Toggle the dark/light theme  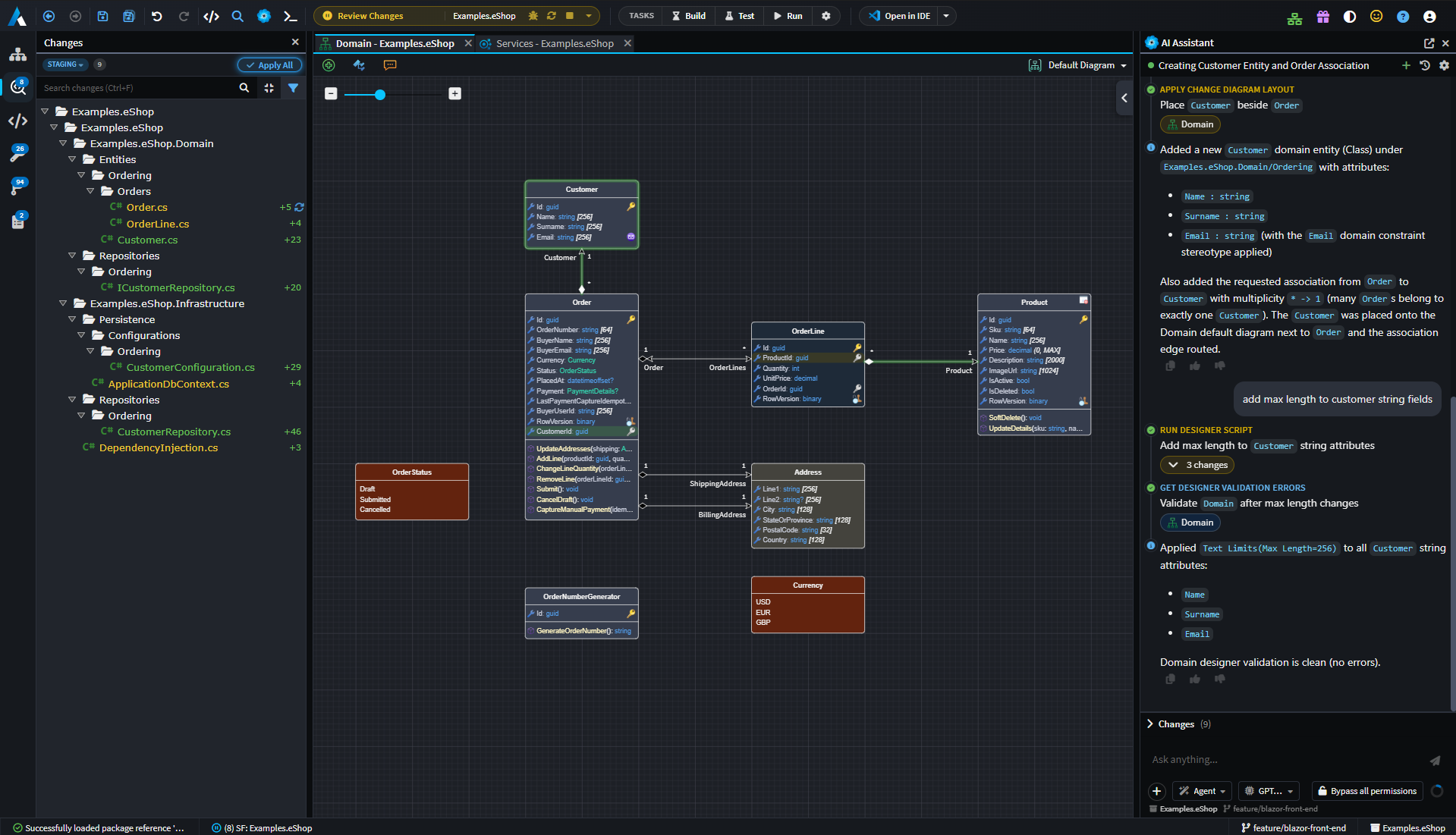(x=1350, y=17)
